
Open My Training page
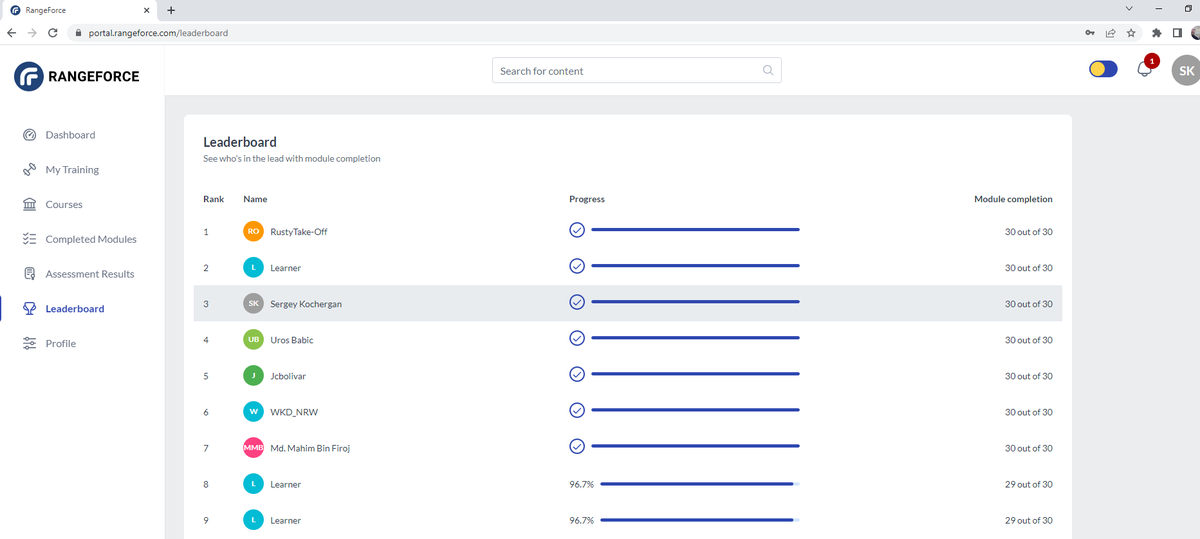click(72, 170)
